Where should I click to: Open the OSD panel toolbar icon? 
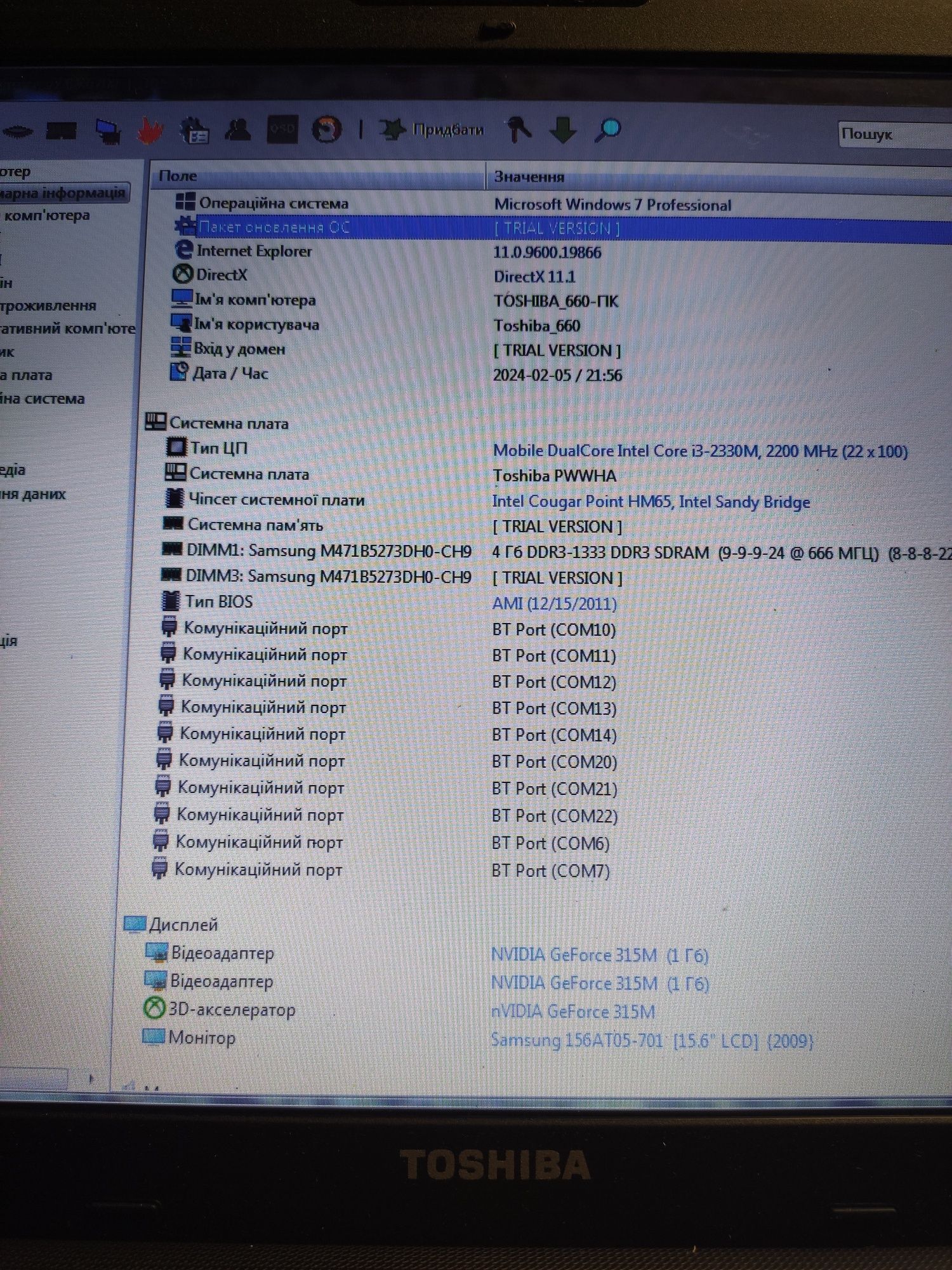(282, 130)
